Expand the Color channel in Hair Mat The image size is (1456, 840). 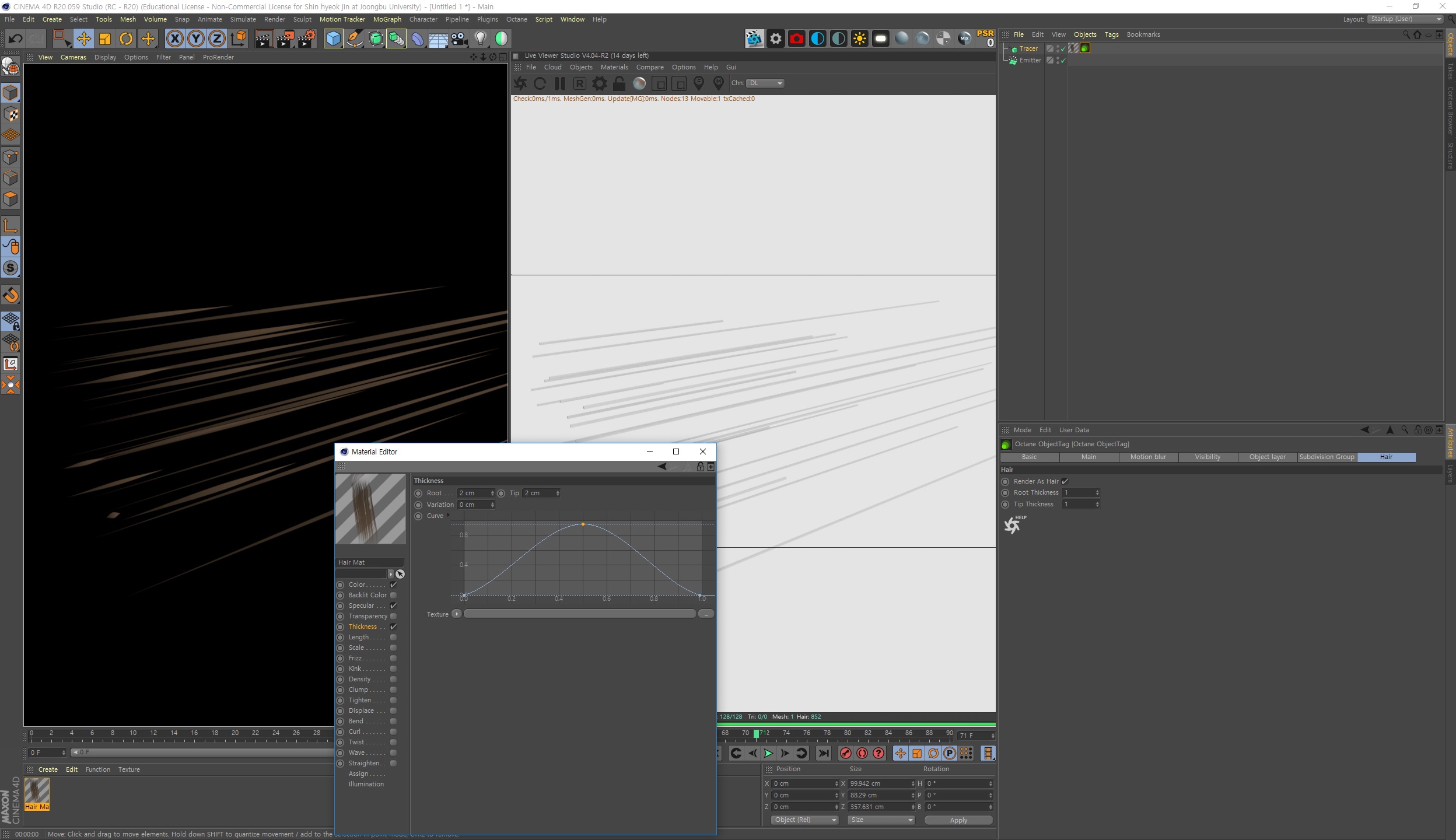pos(358,584)
